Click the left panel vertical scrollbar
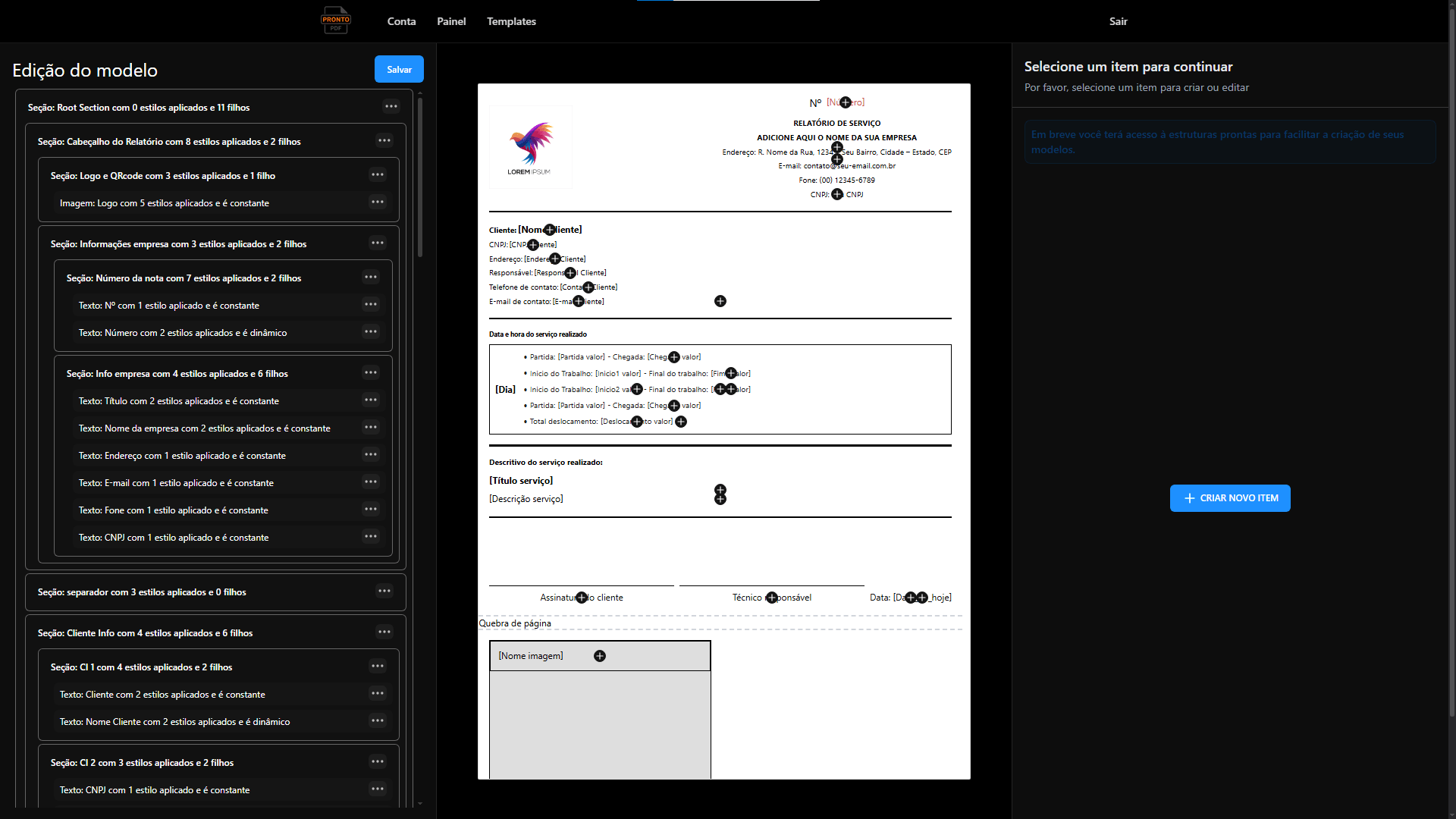1456x819 pixels. tap(420, 177)
